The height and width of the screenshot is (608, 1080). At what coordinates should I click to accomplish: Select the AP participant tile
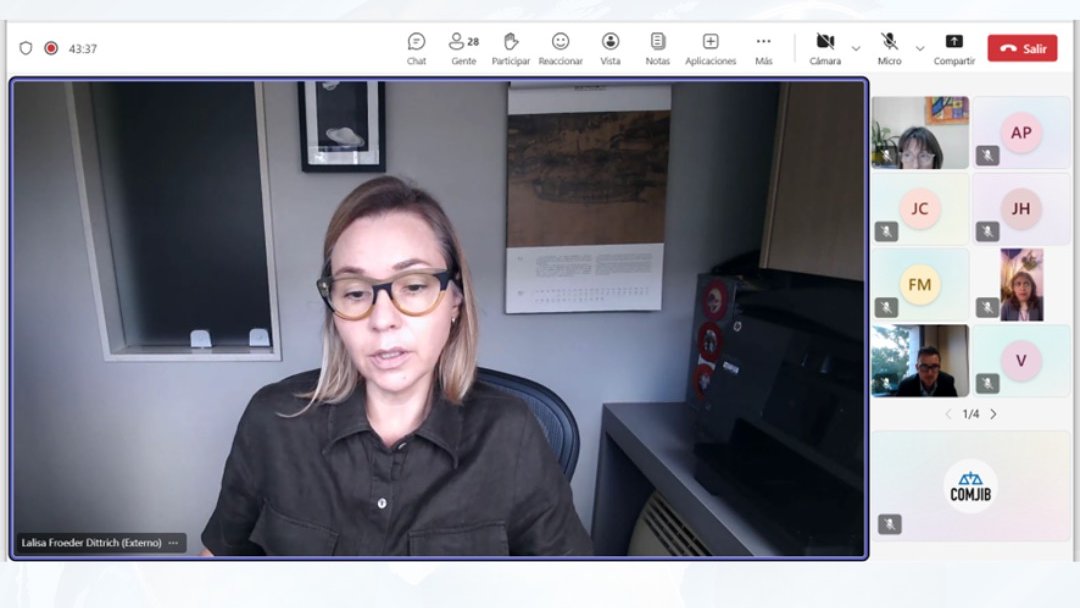1021,133
